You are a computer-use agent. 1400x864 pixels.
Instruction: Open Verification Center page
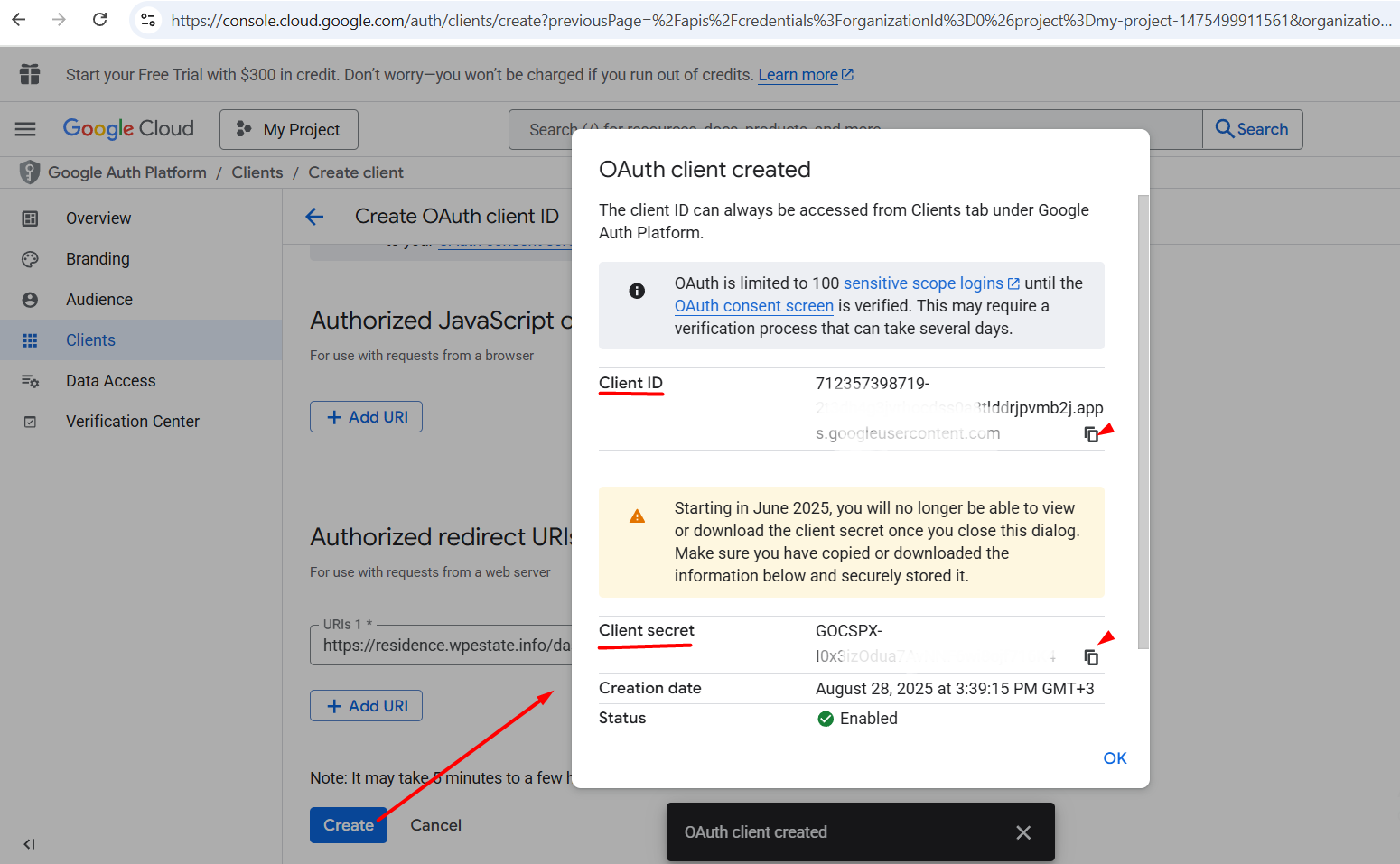pos(133,422)
